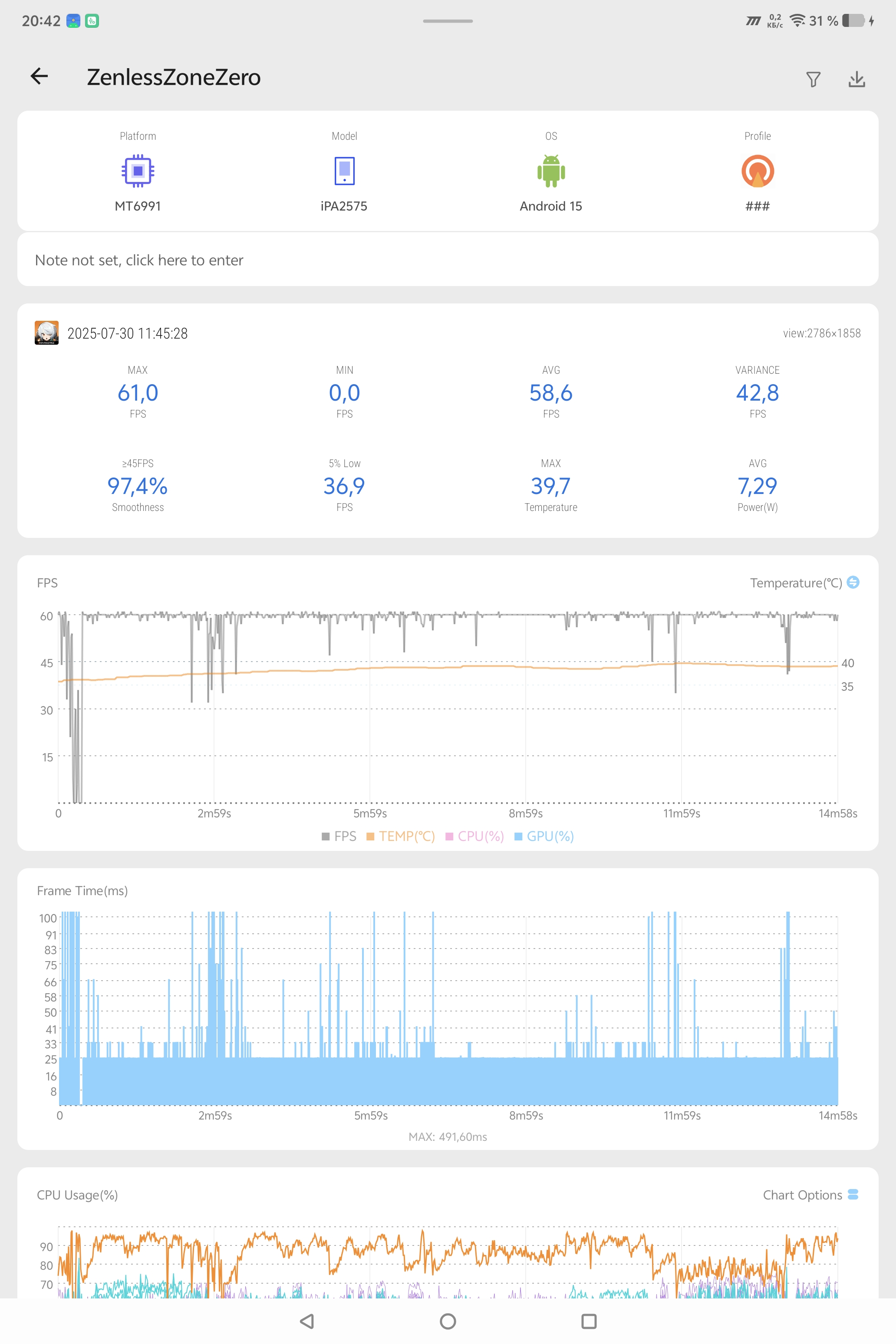Open Chart Options toggle icon
The width and height of the screenshot is (896, 1344).
tap(853, 1194)
